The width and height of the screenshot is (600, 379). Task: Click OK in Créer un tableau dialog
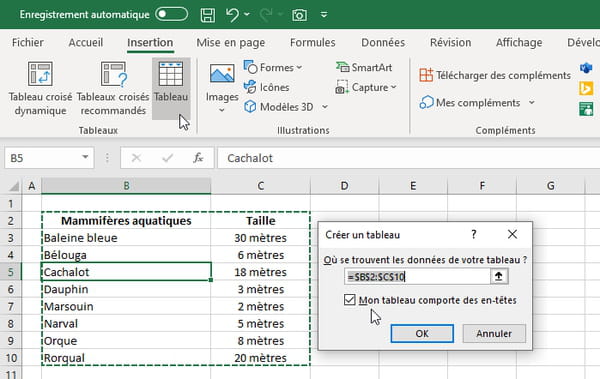pos(422,333)
